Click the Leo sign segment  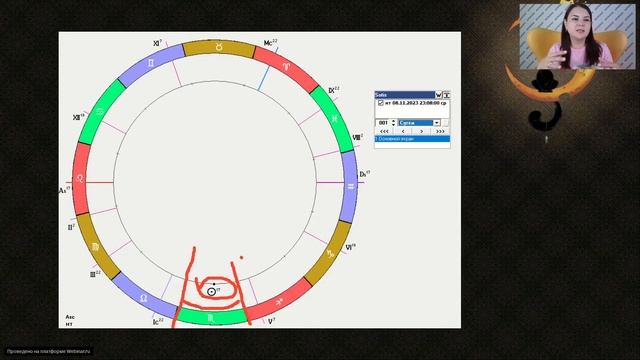coord(80,178)
